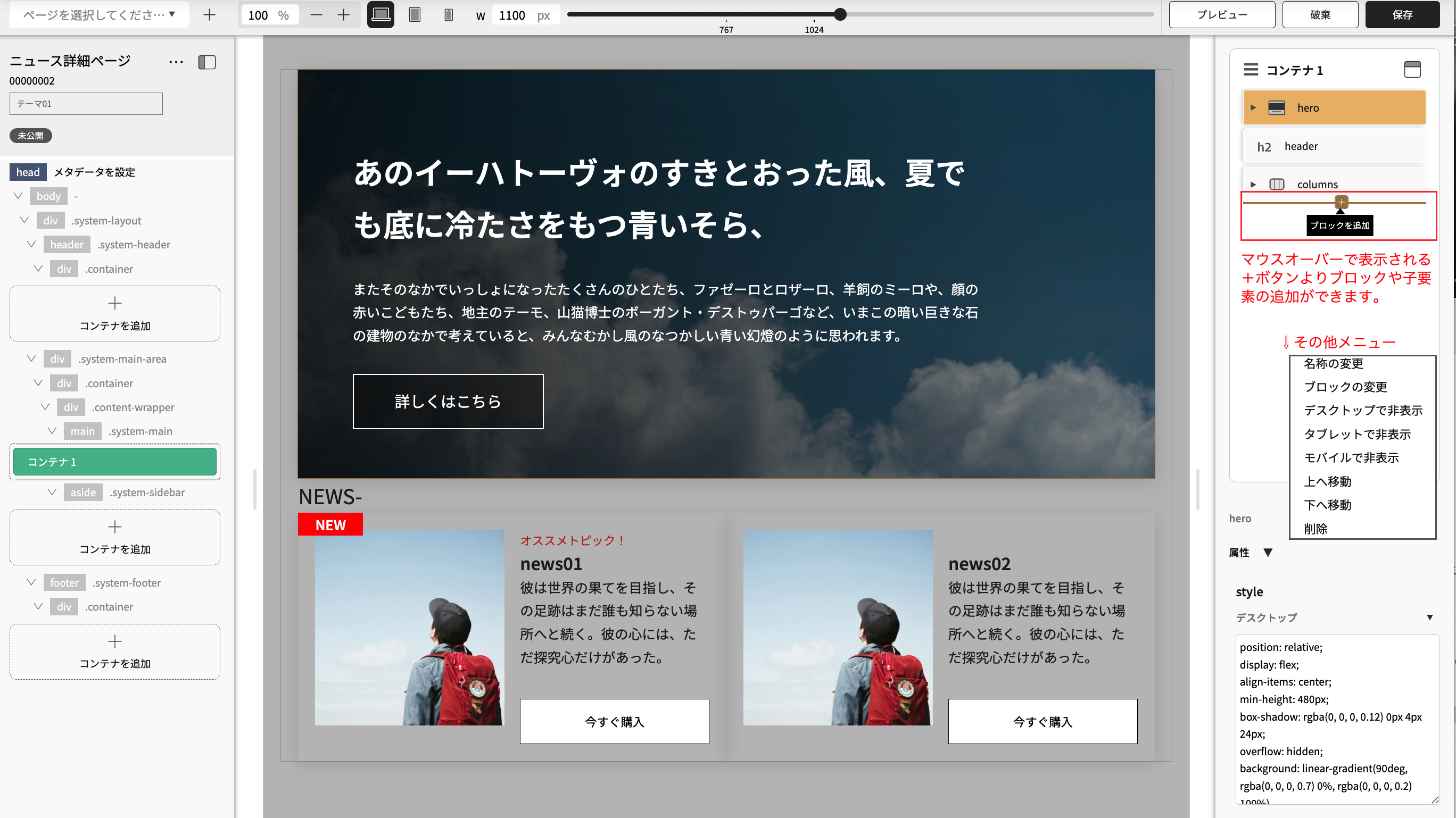Click メタデータを設定 label
The width and height of the screenshot is (1456, 818).
coord(94,172)
